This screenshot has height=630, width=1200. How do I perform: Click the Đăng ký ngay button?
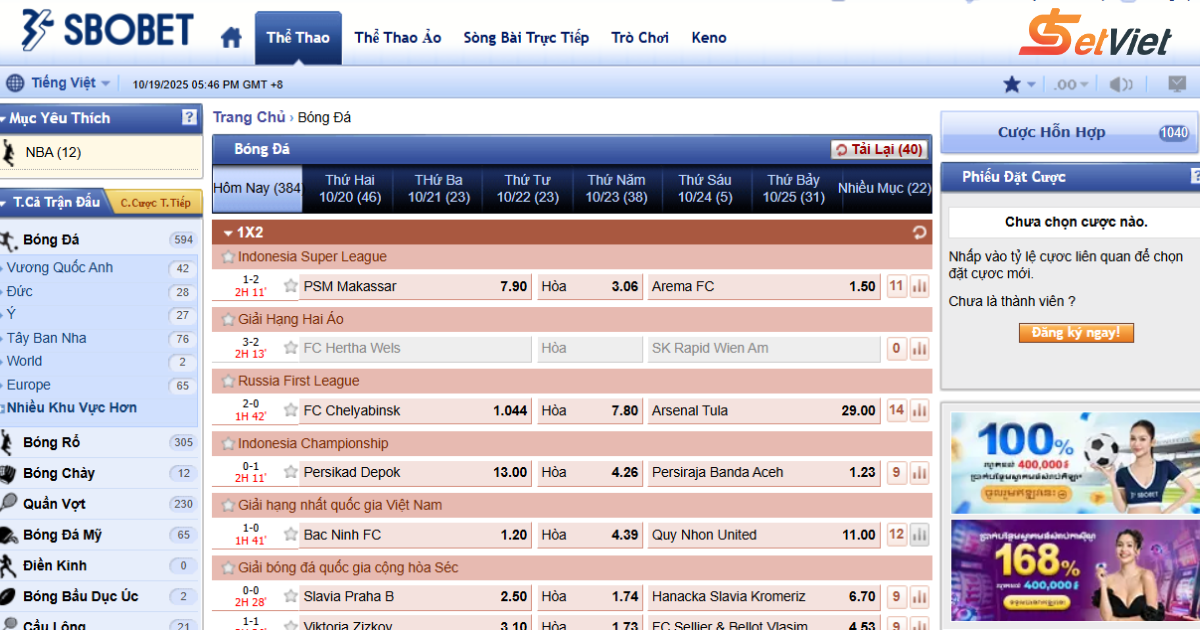click(x=1076, y=333)
